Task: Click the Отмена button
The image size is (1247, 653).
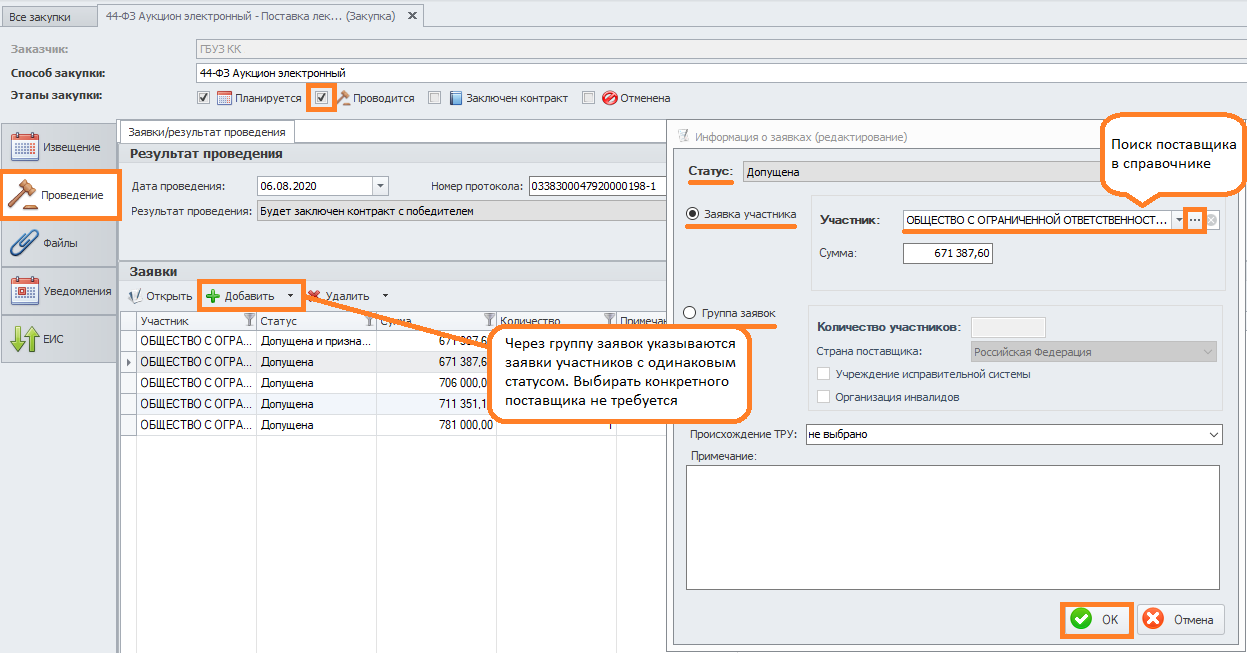Action: click(1179, 619)
